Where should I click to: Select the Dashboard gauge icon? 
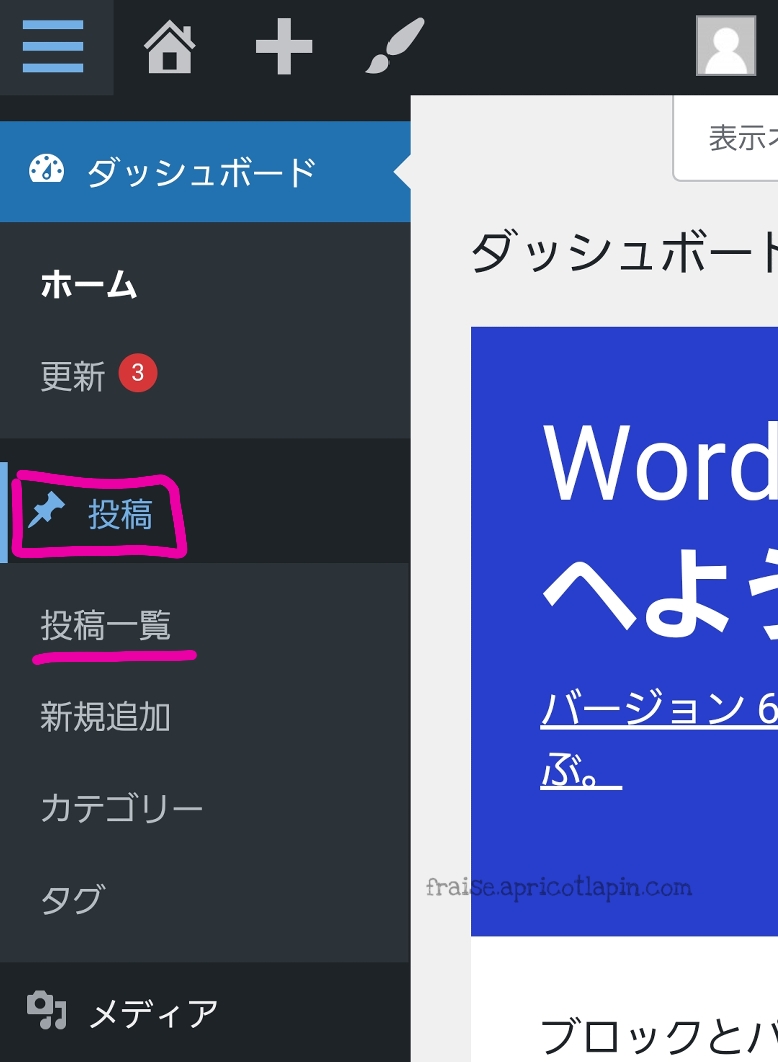click(46, 170)
